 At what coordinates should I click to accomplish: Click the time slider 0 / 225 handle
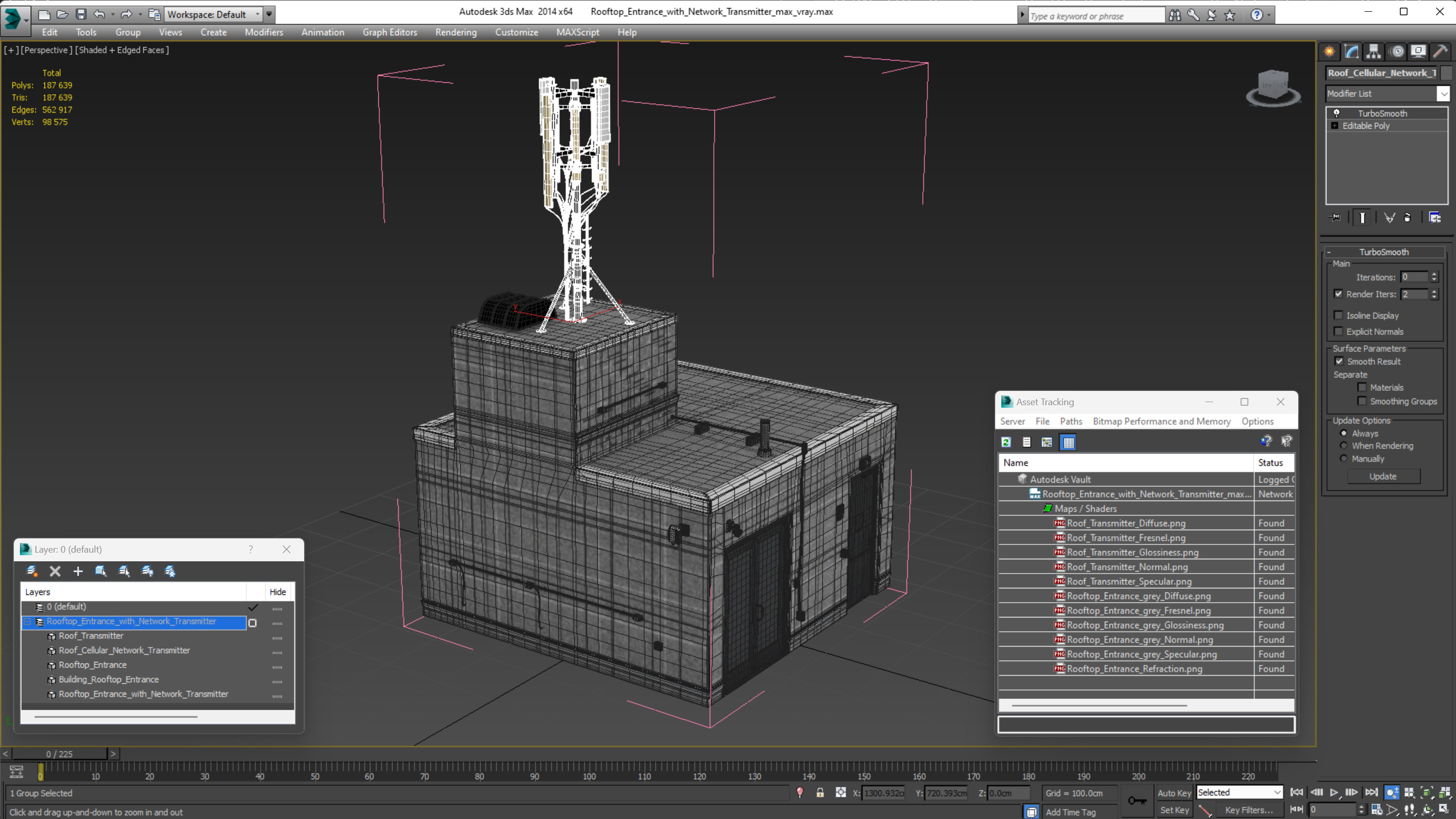(x=59, y=754)
